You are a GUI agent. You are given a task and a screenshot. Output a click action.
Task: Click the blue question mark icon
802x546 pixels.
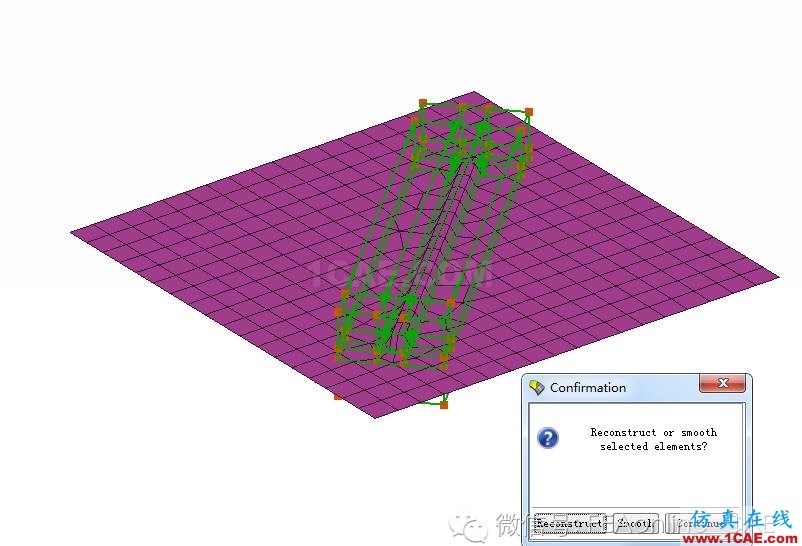click(x=548, y=438)
